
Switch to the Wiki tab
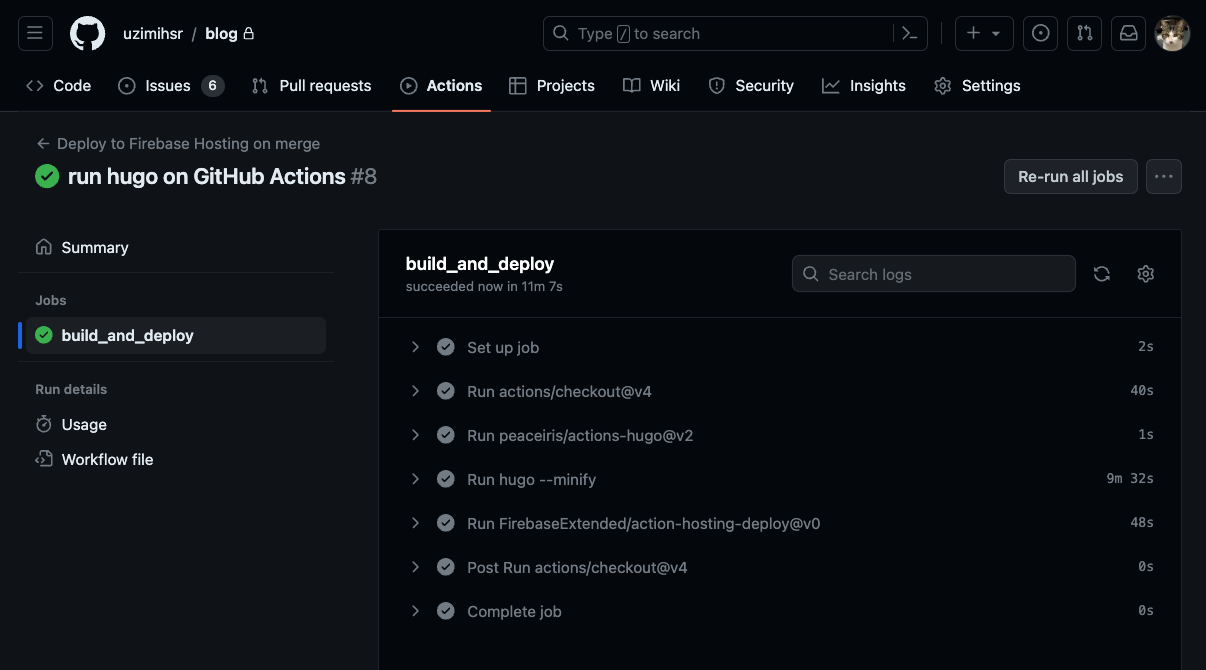pyautogui.click(x=651, y=86)
